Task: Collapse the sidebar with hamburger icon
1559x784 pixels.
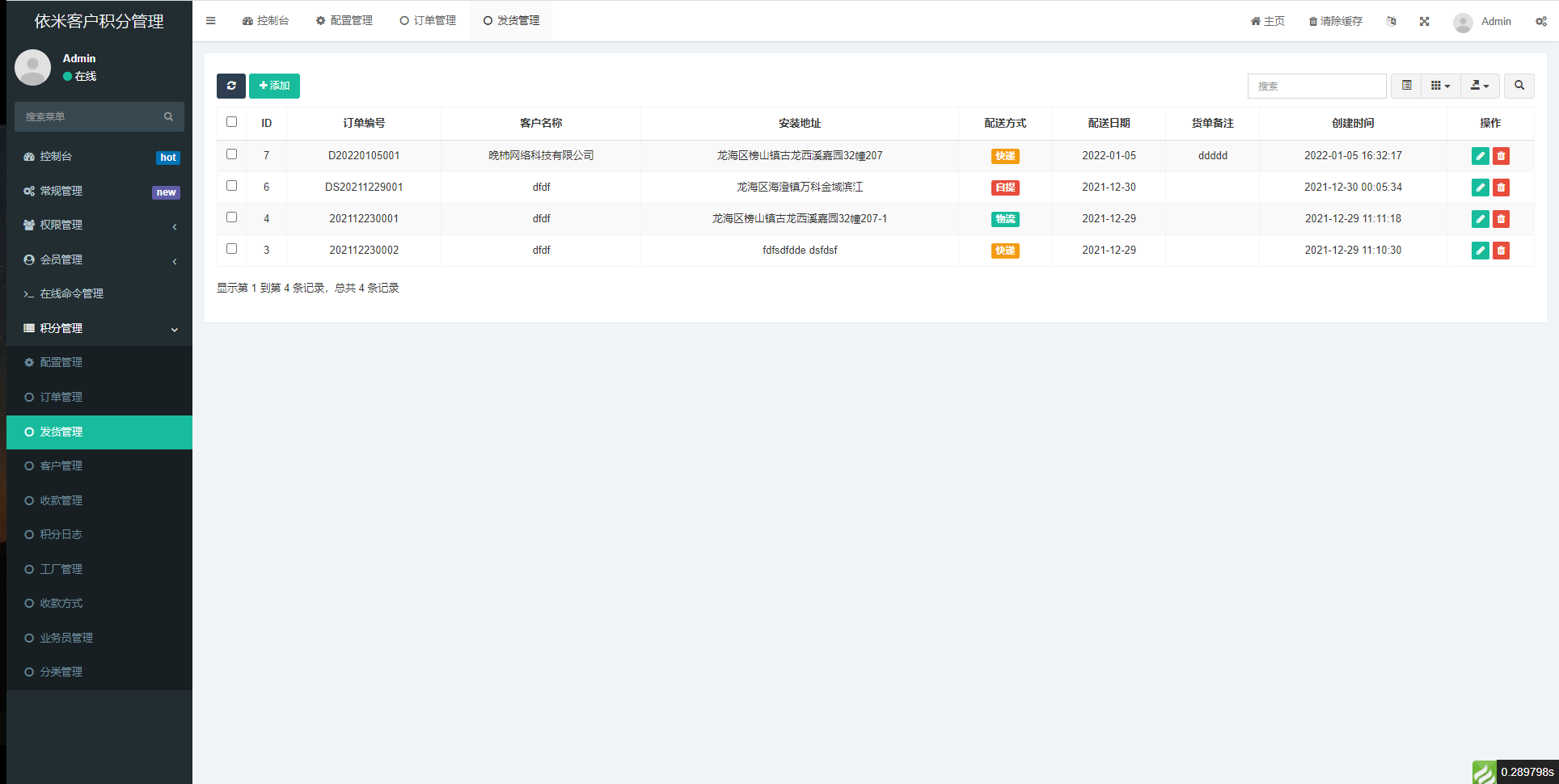Action: tap(210, 21)
